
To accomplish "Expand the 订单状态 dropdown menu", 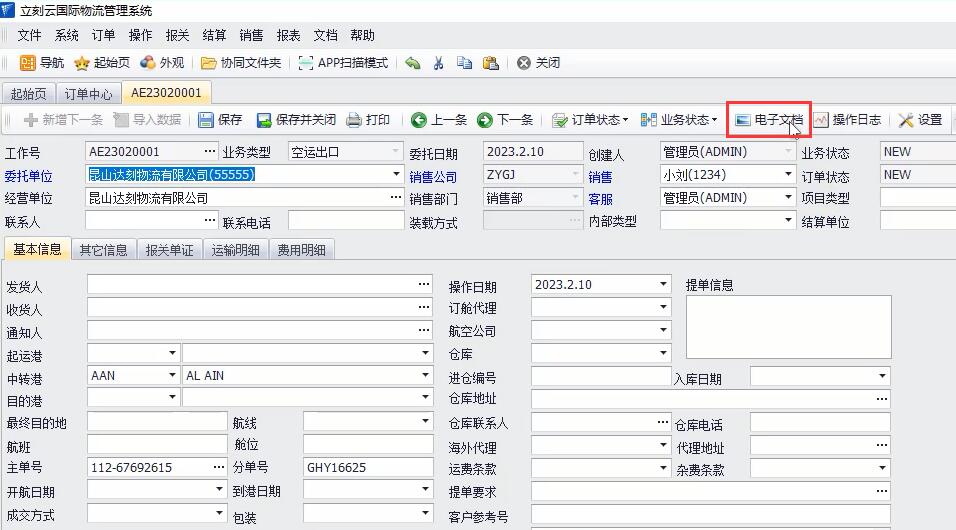I will tap(590, 120).
